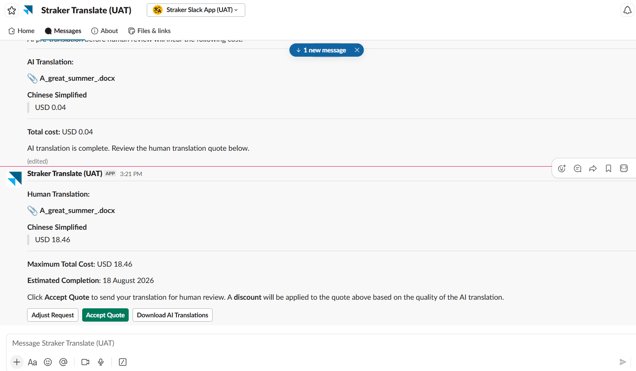Click Download AI Translations

[172, 315]
